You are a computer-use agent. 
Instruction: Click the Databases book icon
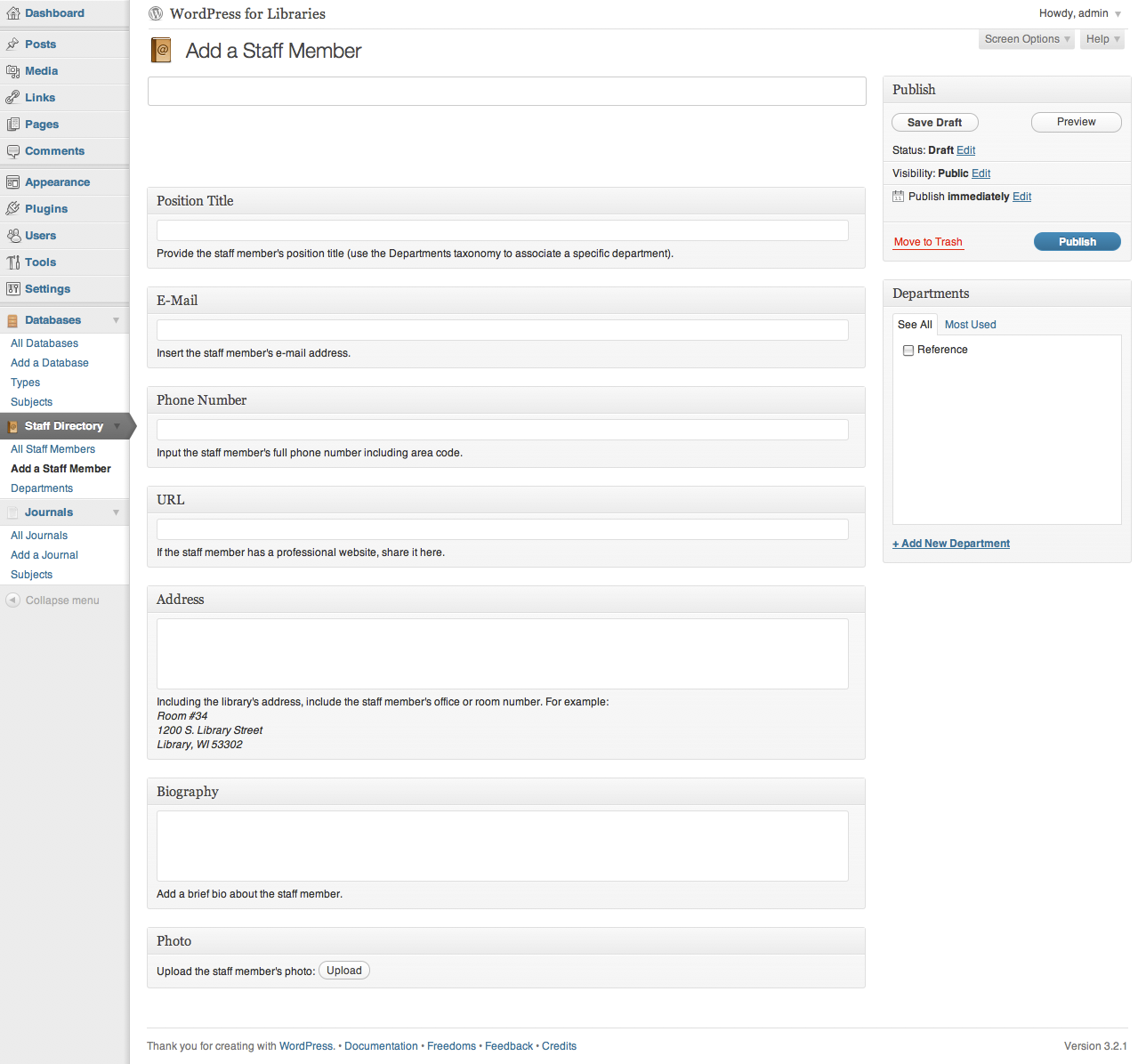pyautogui.click(x=12, y=320)
